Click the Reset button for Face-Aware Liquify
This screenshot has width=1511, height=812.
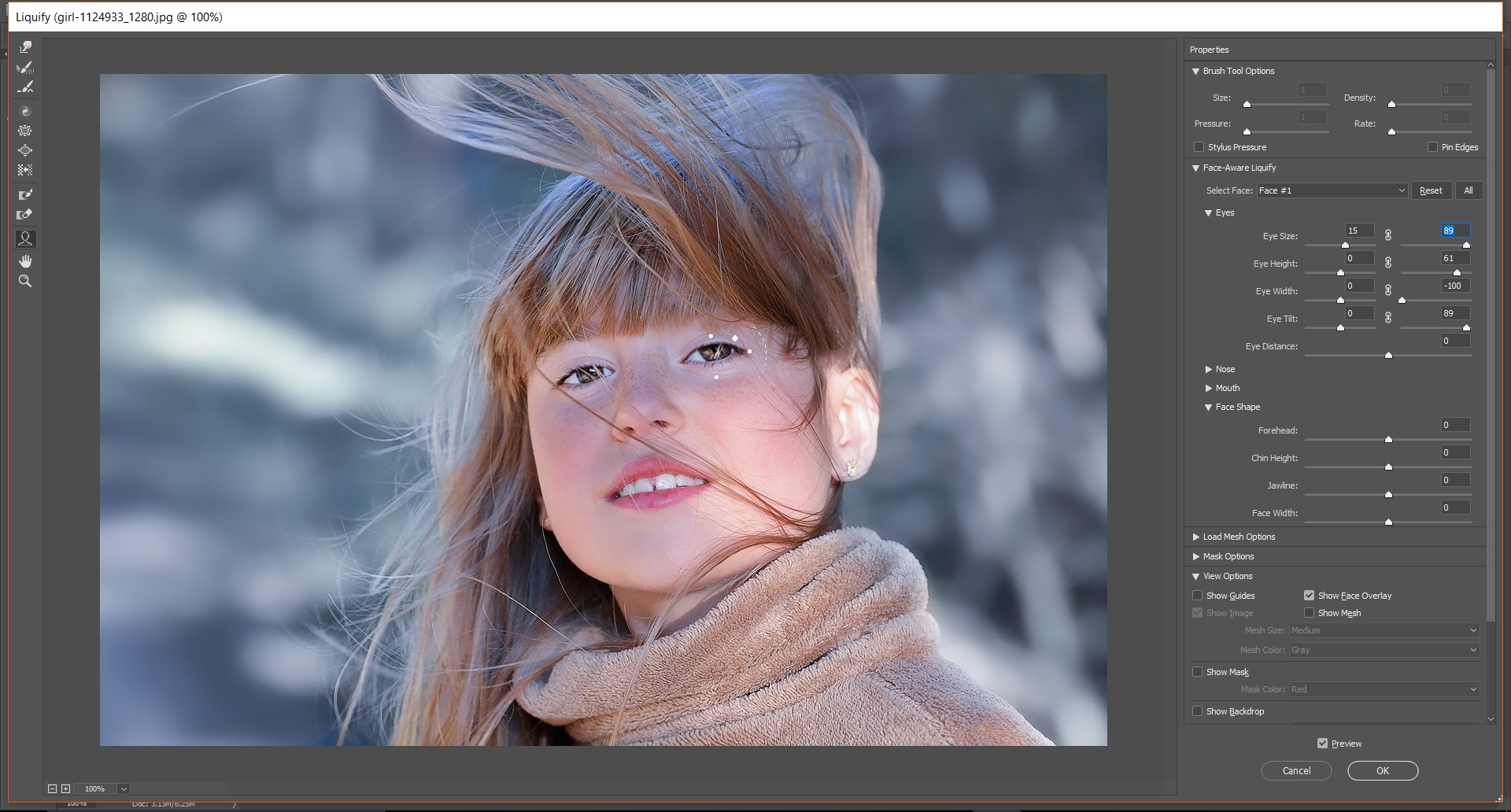(x=1431, y=190)
